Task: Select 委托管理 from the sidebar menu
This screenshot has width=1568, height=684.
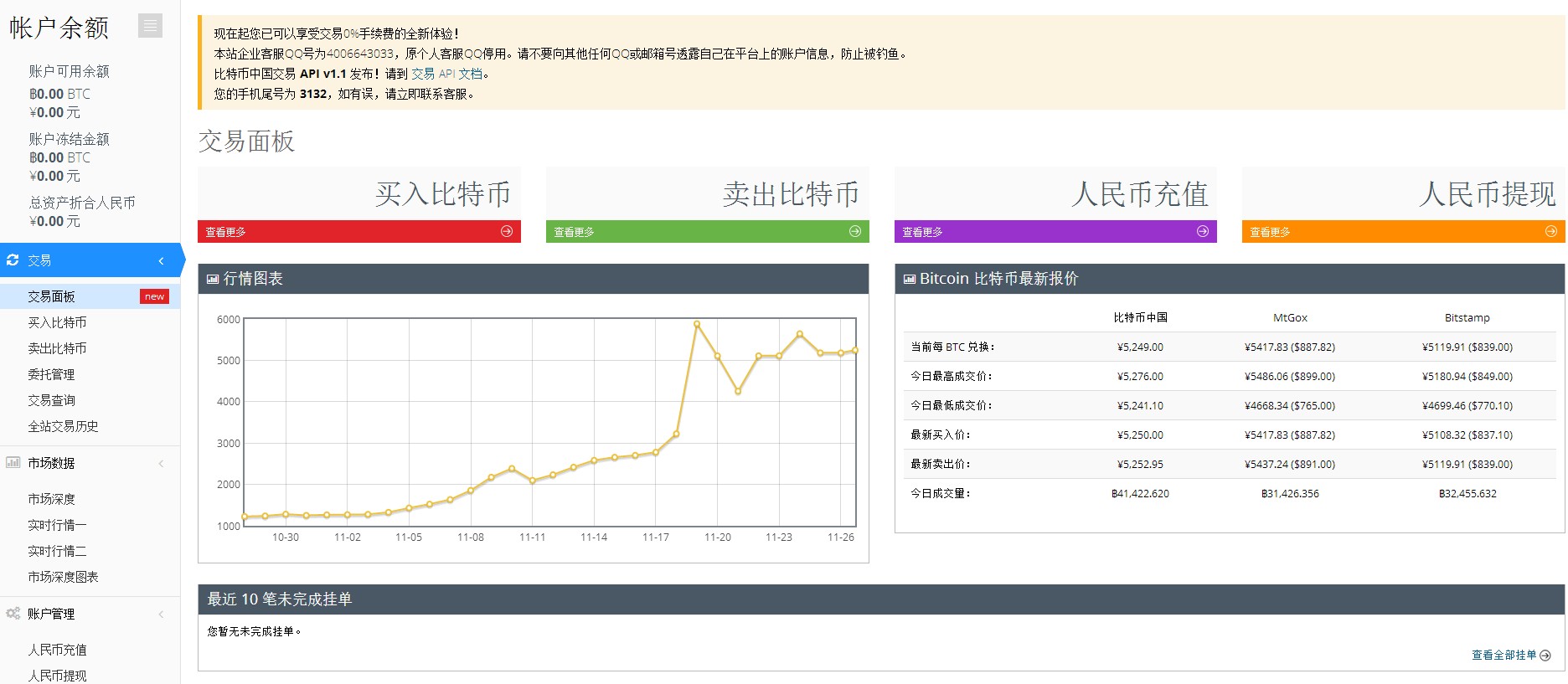Action: pos(51,374)
